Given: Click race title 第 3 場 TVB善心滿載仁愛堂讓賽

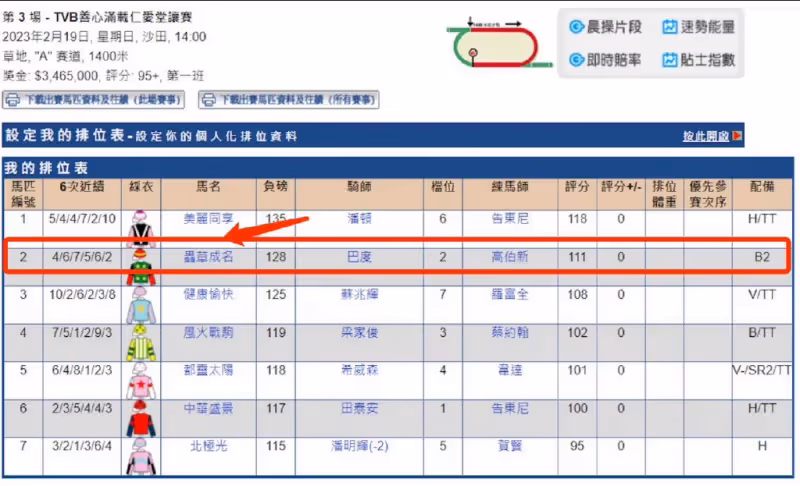Looking at the screenshot, I should [97, 17].
